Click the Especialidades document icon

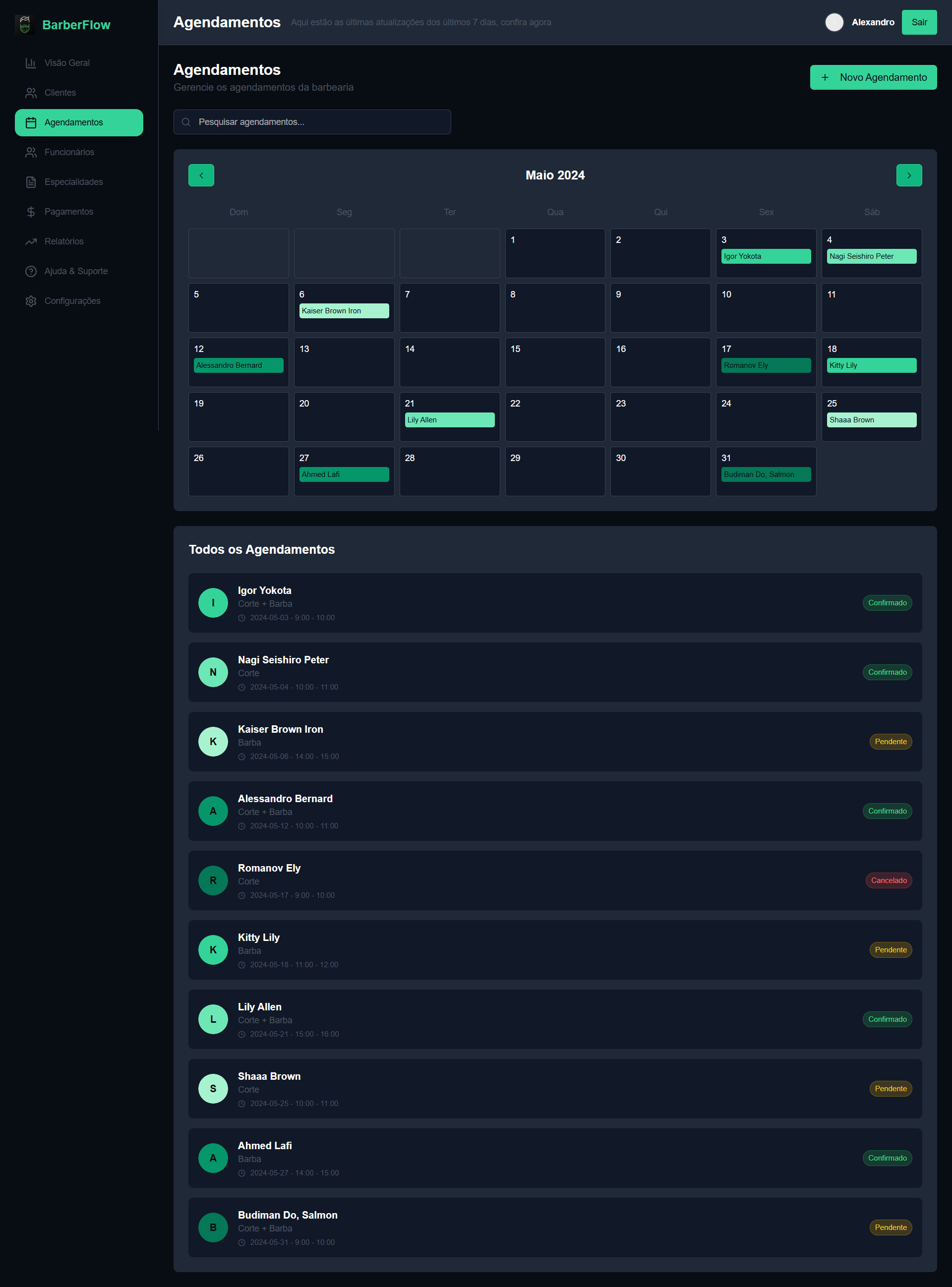[31, 182]
